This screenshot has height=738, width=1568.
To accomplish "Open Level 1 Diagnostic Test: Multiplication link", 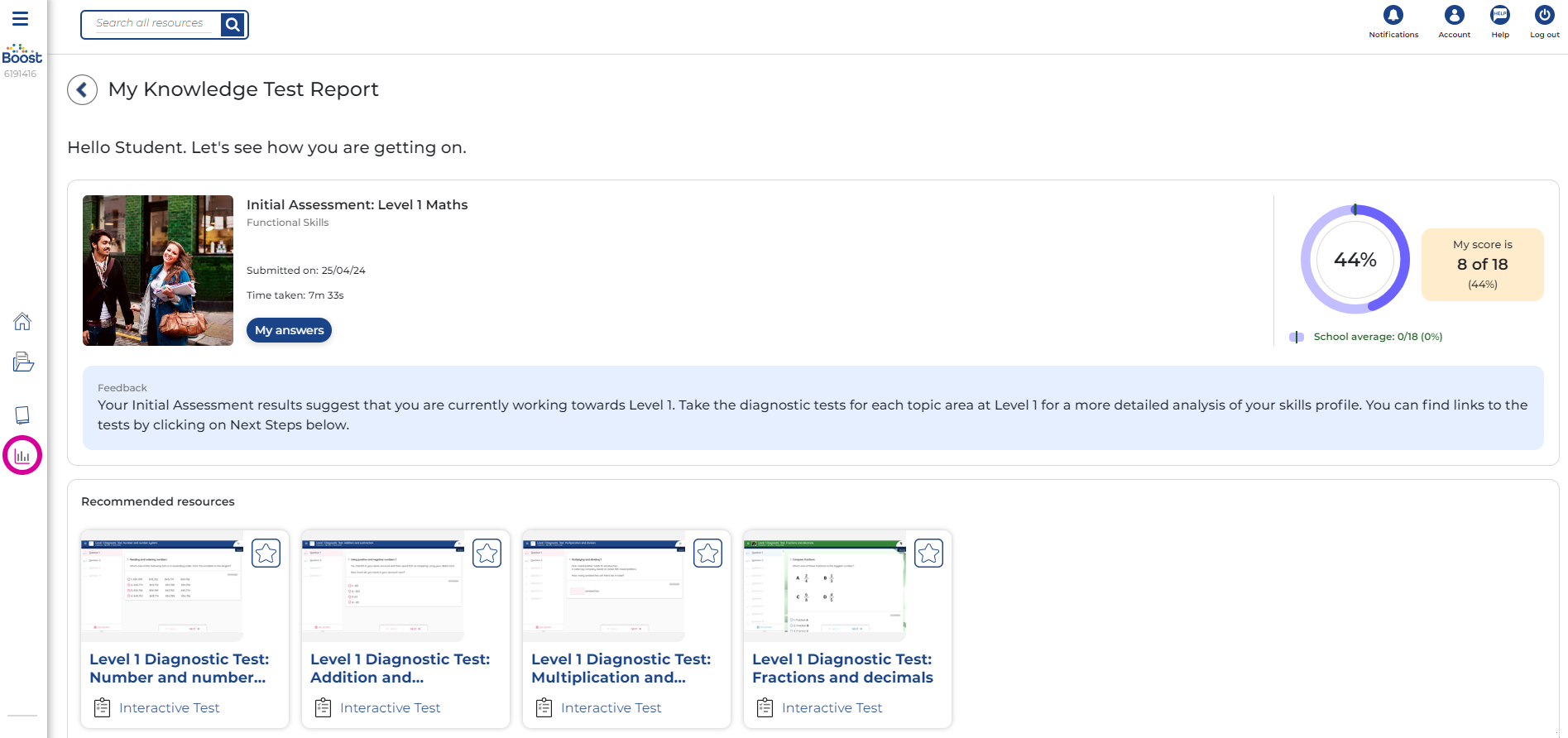I will tap(621, 669).
